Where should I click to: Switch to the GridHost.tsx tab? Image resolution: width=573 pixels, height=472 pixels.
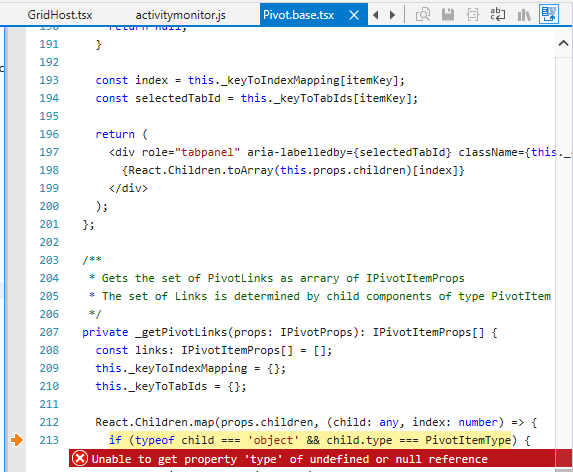pyautogui.click(x=60, y=15)
